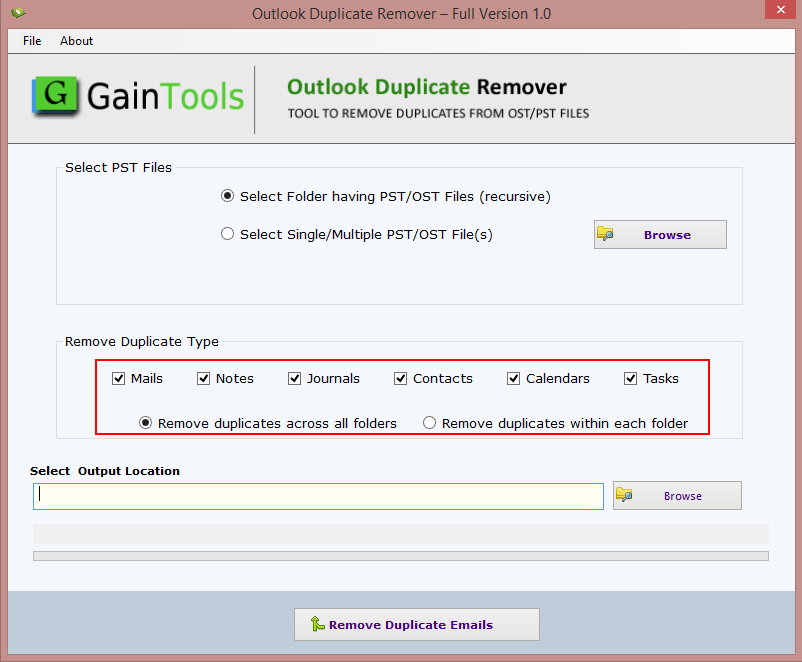The image size is (802, 662).
Task: Choose Select Single/Multiple PST/OST File(s) option
Action: [228, 234]
